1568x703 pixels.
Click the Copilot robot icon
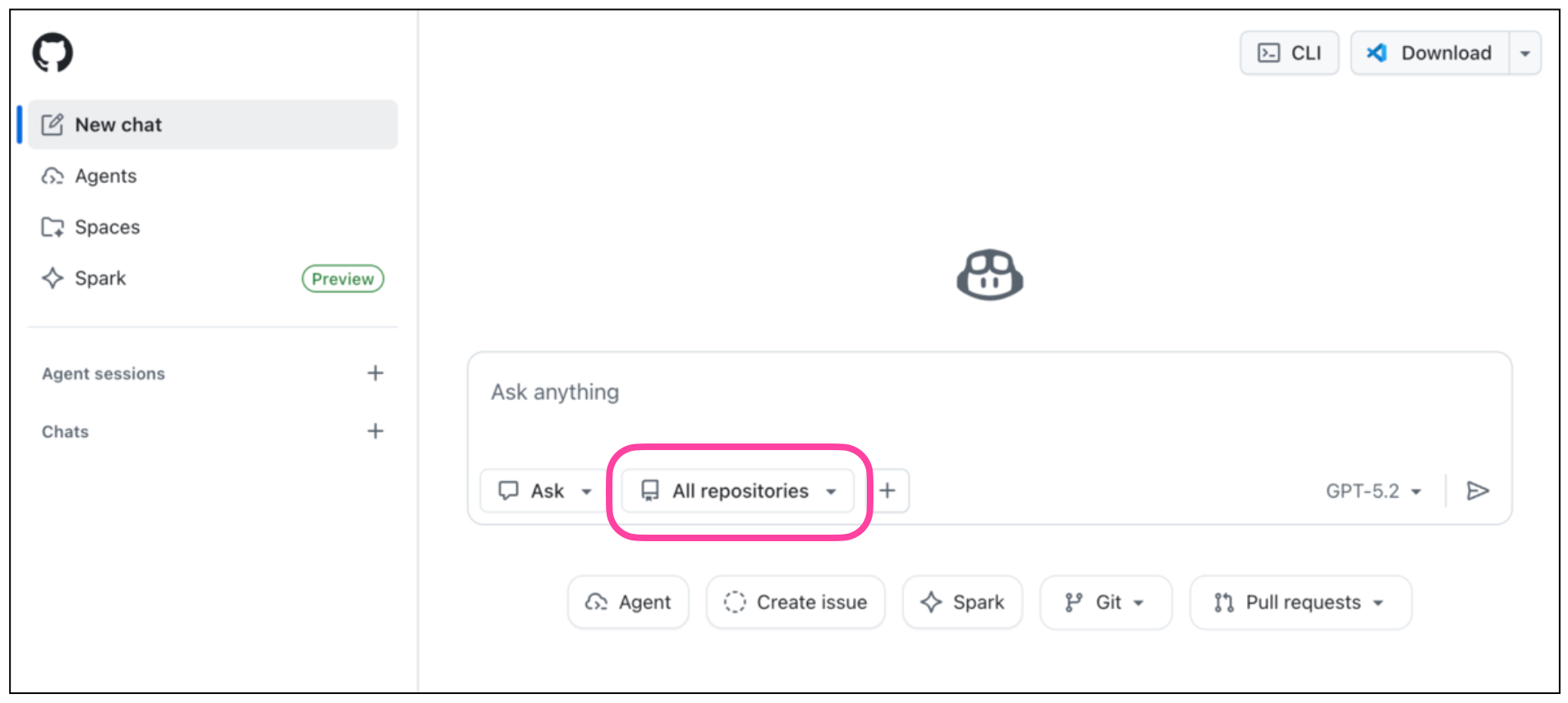tap(988, 274)
